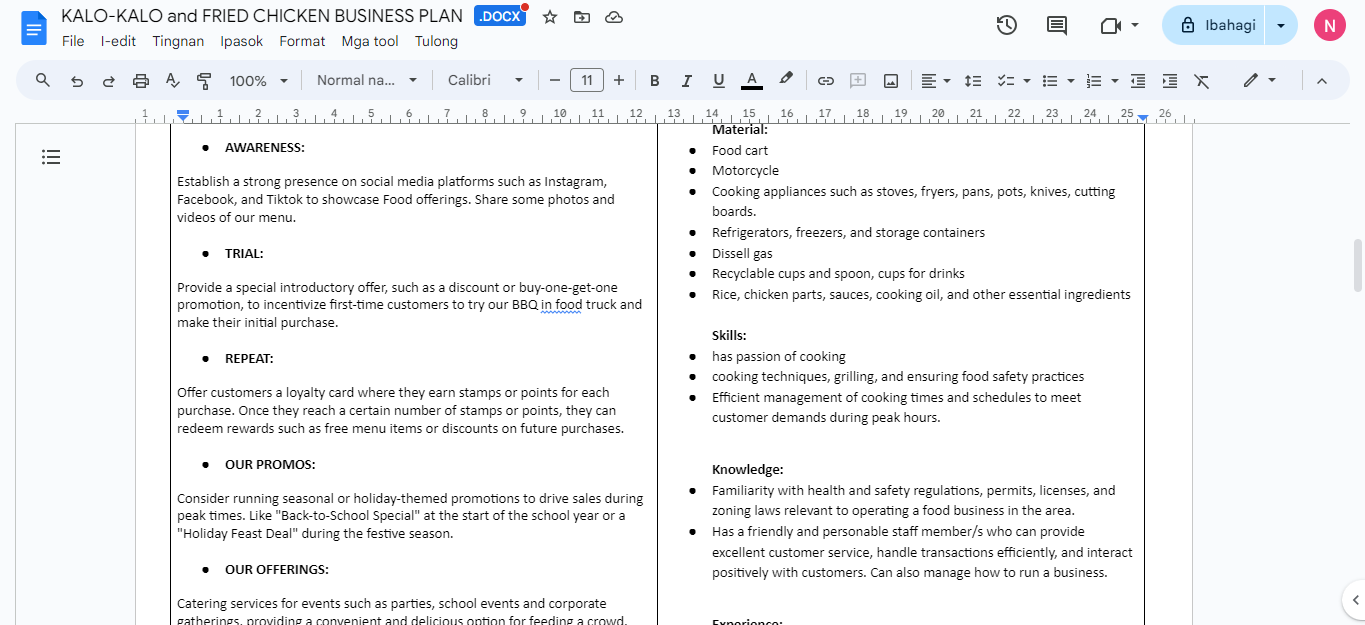Viewport: 1365px width, 625px height.
Task: Activate the paint format tool
Action: pyautogui.click(x=204, y=80)
